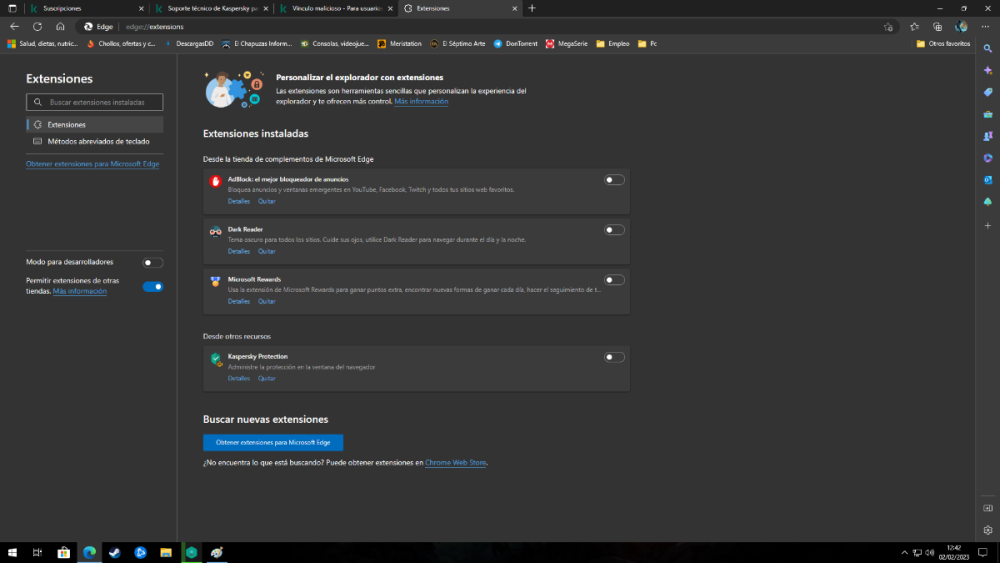Open the sidebar Outlook icon
The width and height of the screenshot is (1000, 563).
point(988,180)
